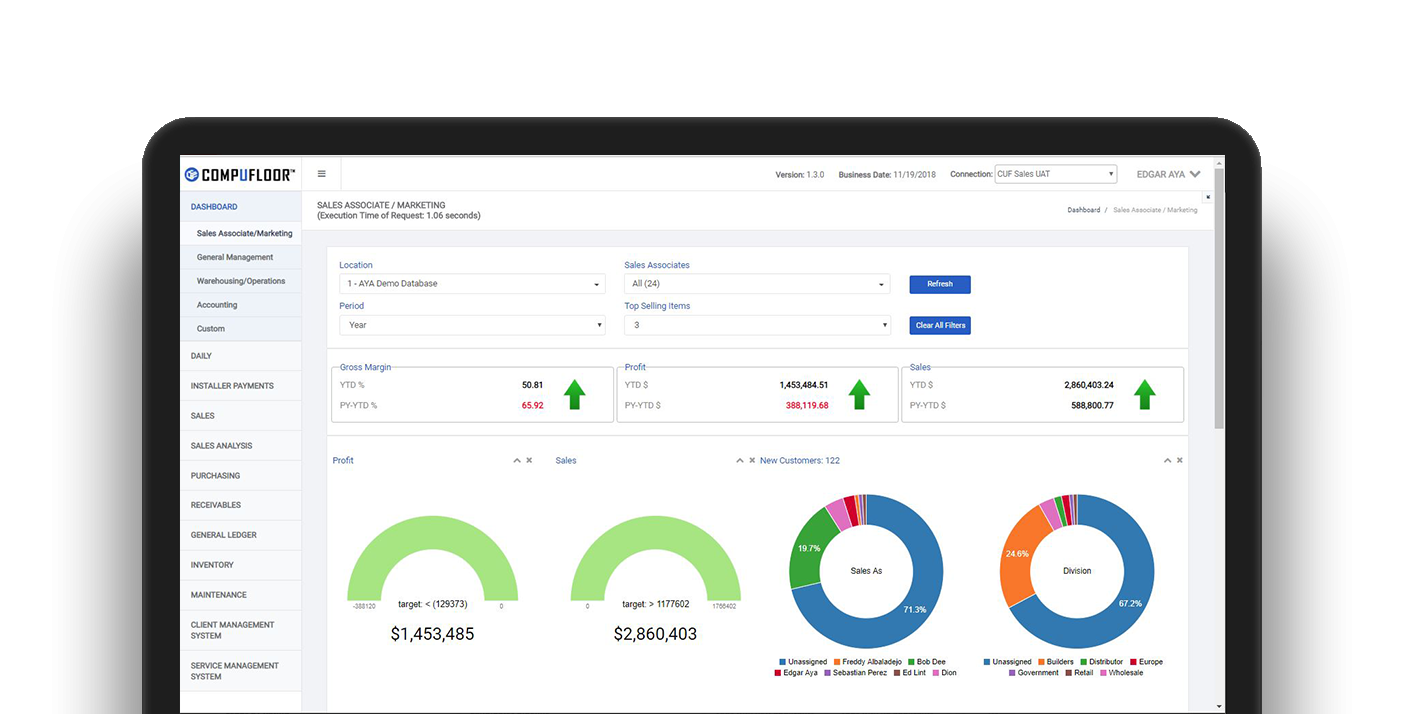
Task: Toggle Builders legend item in Division chart
Action: tap(1058, 662)
